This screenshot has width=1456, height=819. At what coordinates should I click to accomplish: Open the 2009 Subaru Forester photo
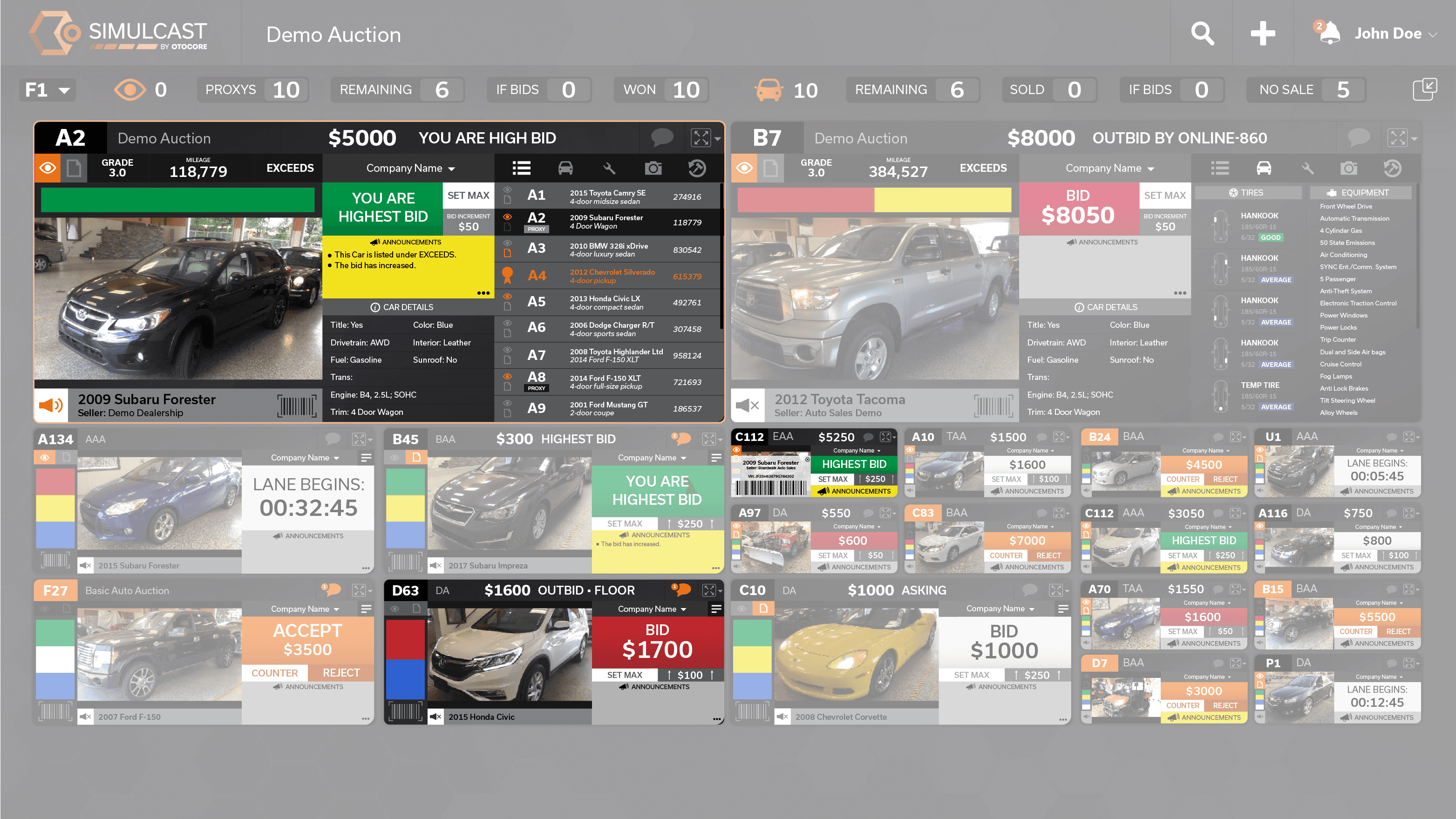click(x=178, y=299)
